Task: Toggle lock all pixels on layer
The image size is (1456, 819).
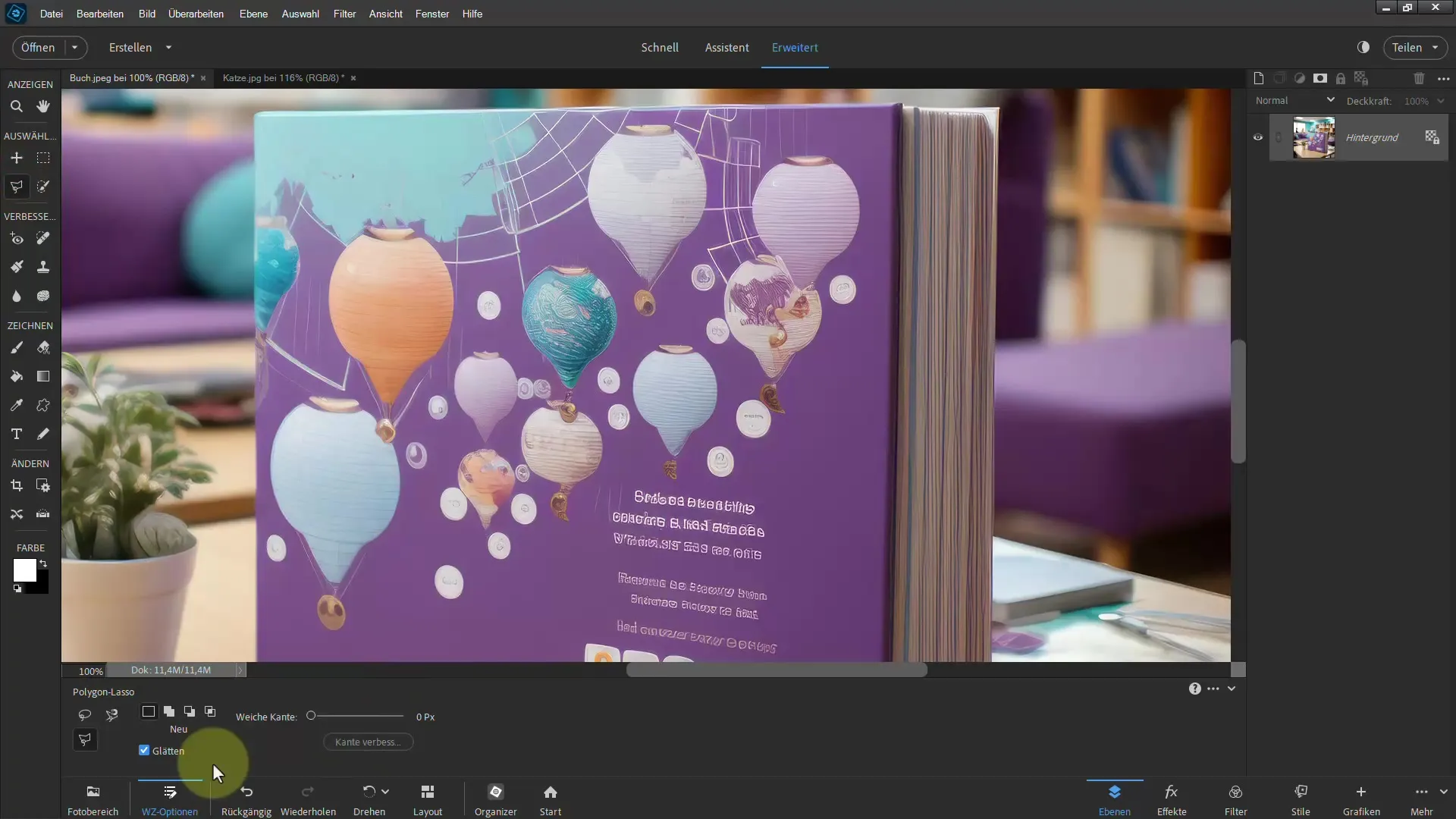Action: click(x=1341, y=78)
